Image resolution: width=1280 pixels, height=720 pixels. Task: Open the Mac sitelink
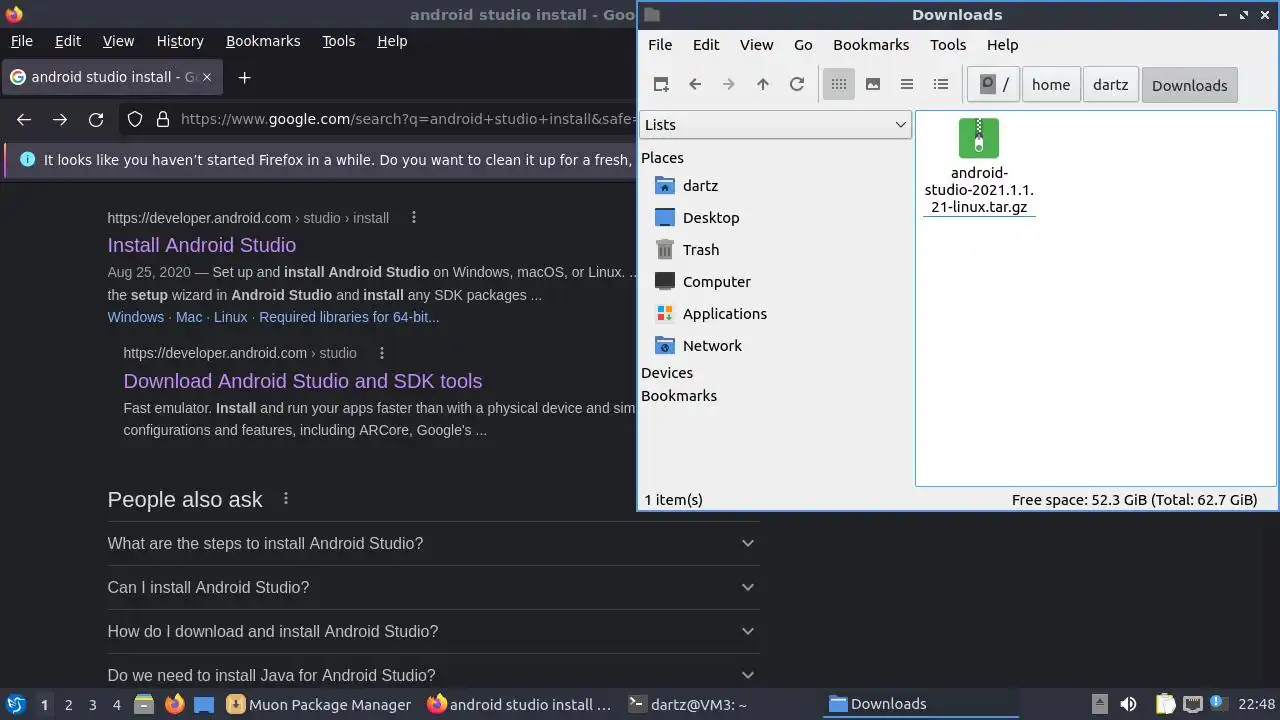189,317
